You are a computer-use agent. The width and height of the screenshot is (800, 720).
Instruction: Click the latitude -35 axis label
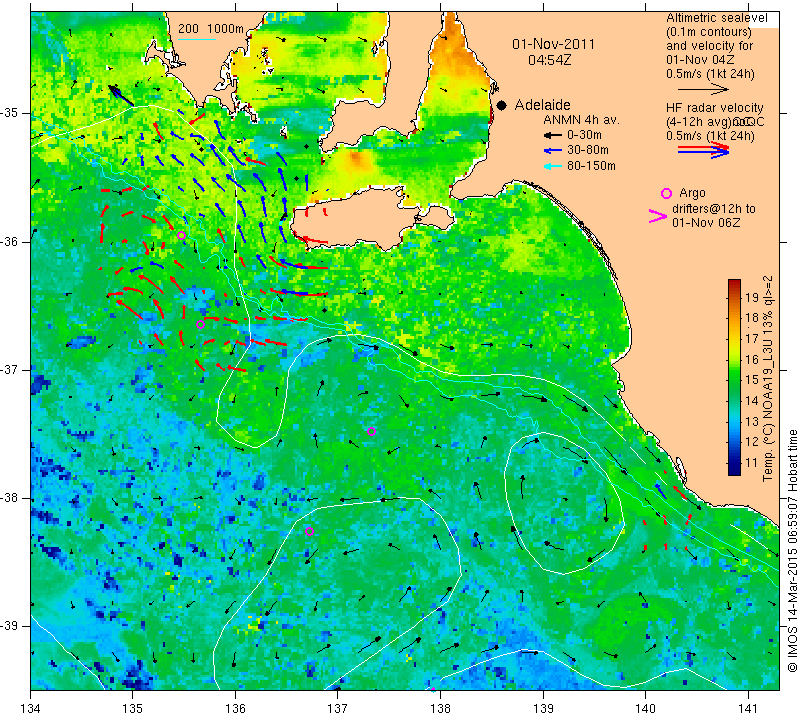point(10,113)
